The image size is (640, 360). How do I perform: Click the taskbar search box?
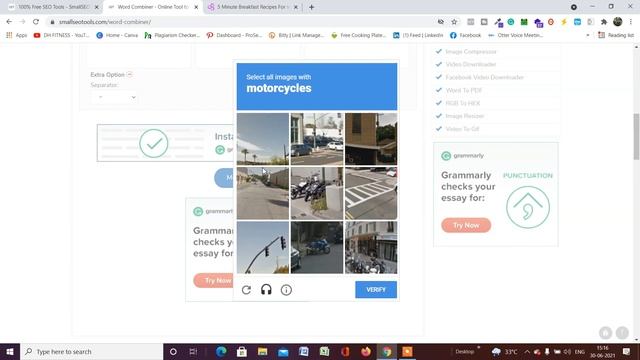click(91, 351)
